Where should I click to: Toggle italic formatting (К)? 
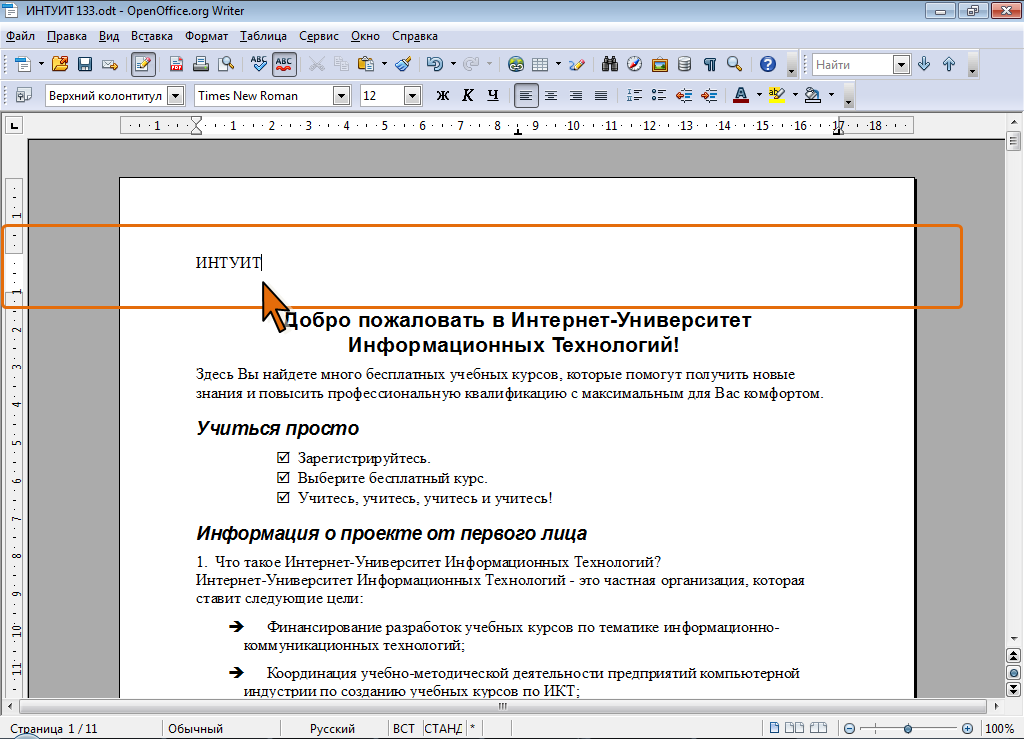(x=468, y=95)
